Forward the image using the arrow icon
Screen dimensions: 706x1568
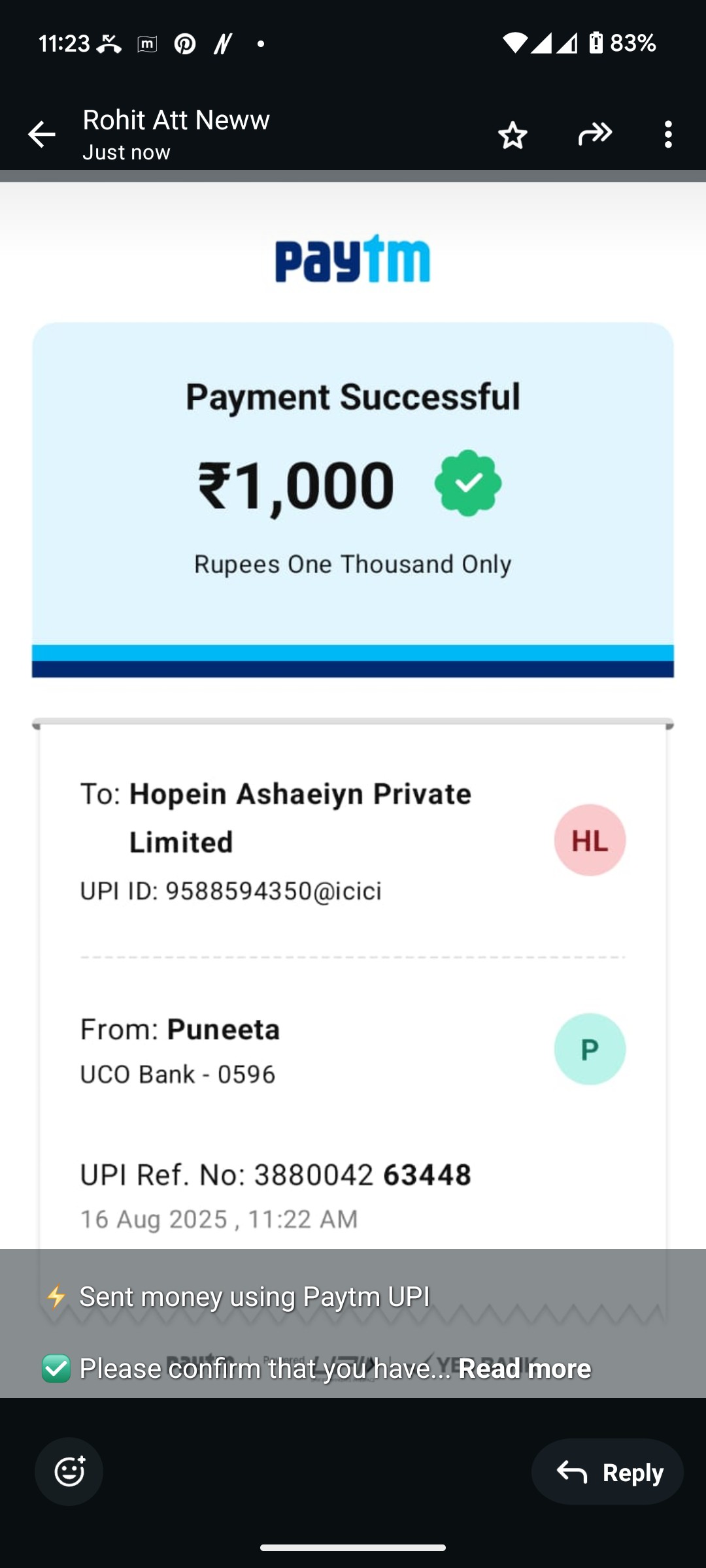(595, 135)
